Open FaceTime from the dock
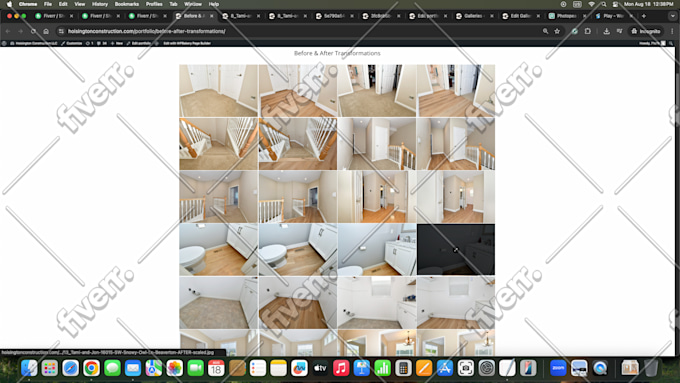 (x=196, y=368)
